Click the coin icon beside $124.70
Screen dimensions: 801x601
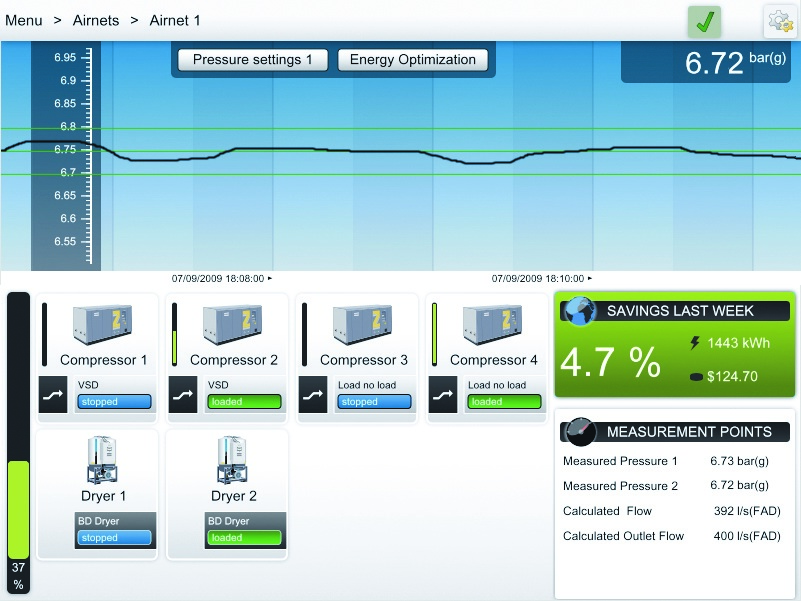pyautogui.click(x=696, y=377)
